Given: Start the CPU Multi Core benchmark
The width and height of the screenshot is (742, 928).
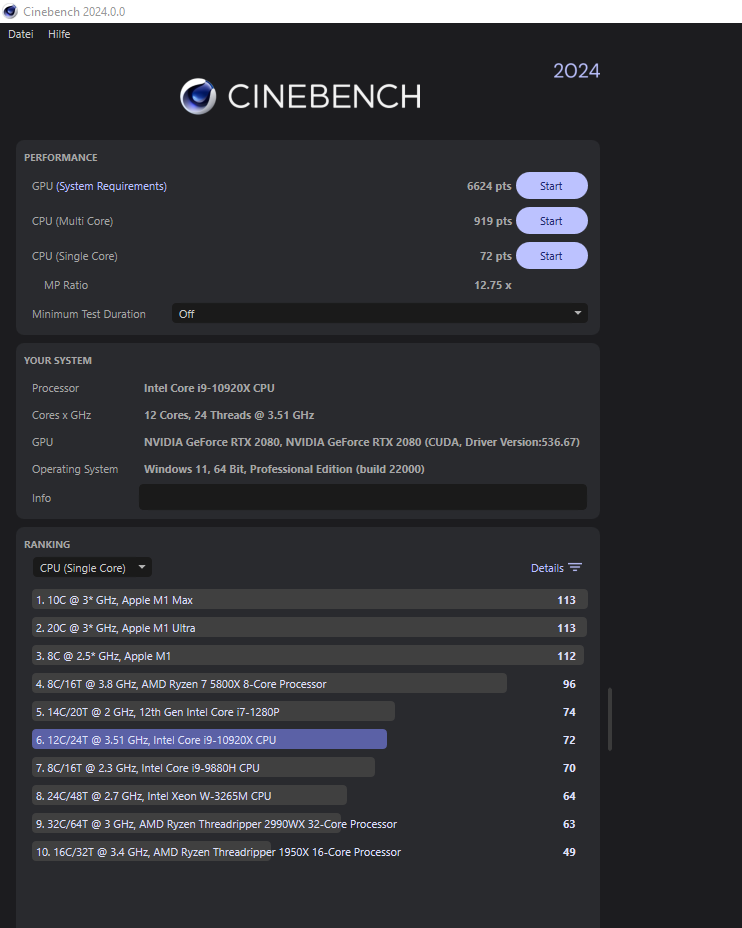Looking at the screenshot, I should click(x=551, y=221).
